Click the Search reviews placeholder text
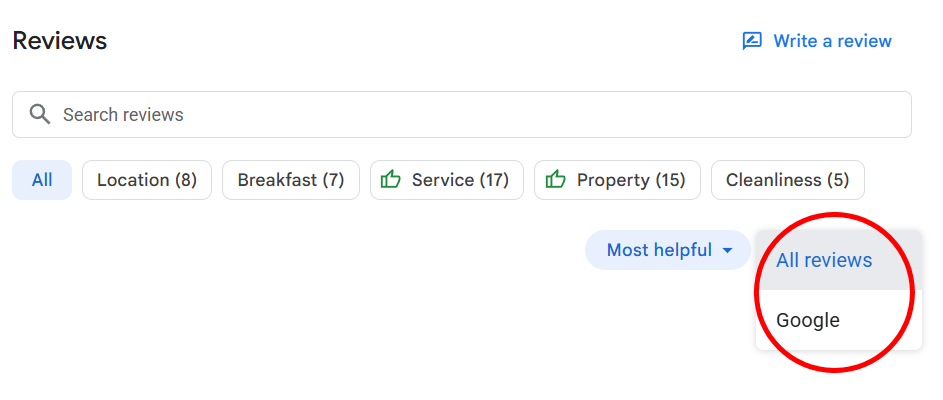943x400 pixels. click(123, 114)
